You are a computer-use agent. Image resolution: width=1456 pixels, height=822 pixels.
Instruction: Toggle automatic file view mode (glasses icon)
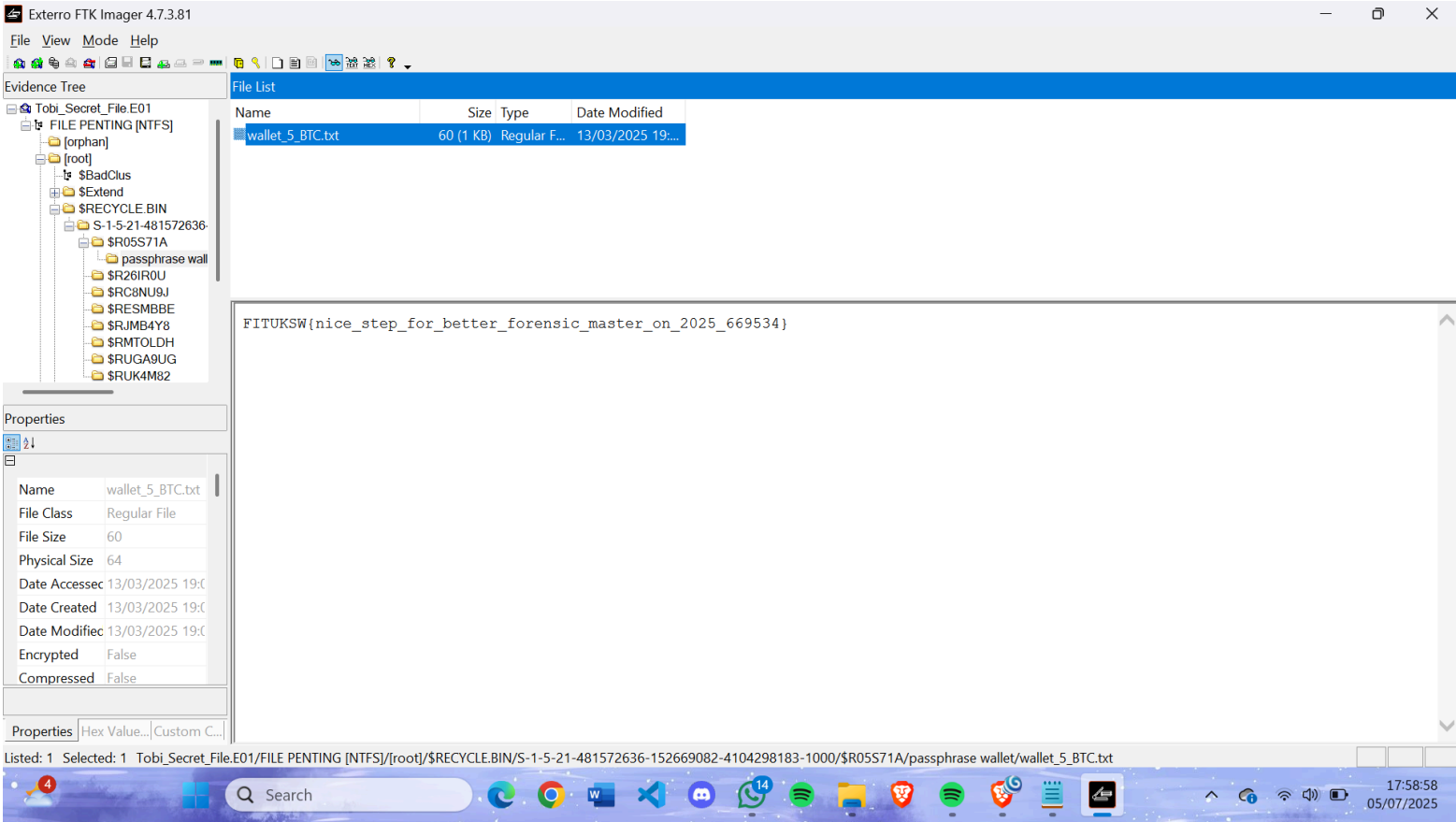coord(334,64)
